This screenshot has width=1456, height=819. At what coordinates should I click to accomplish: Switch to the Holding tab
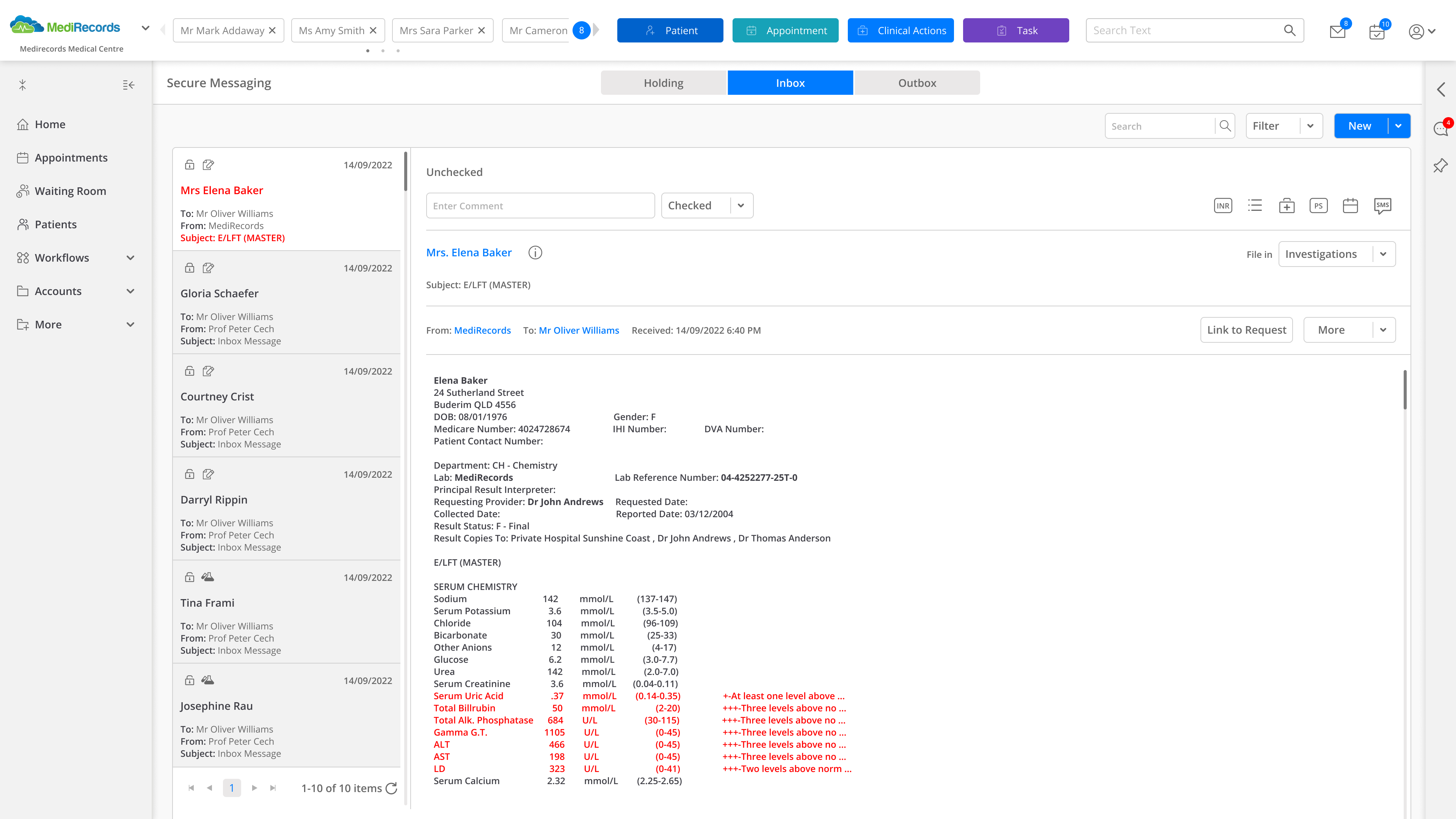663,83
